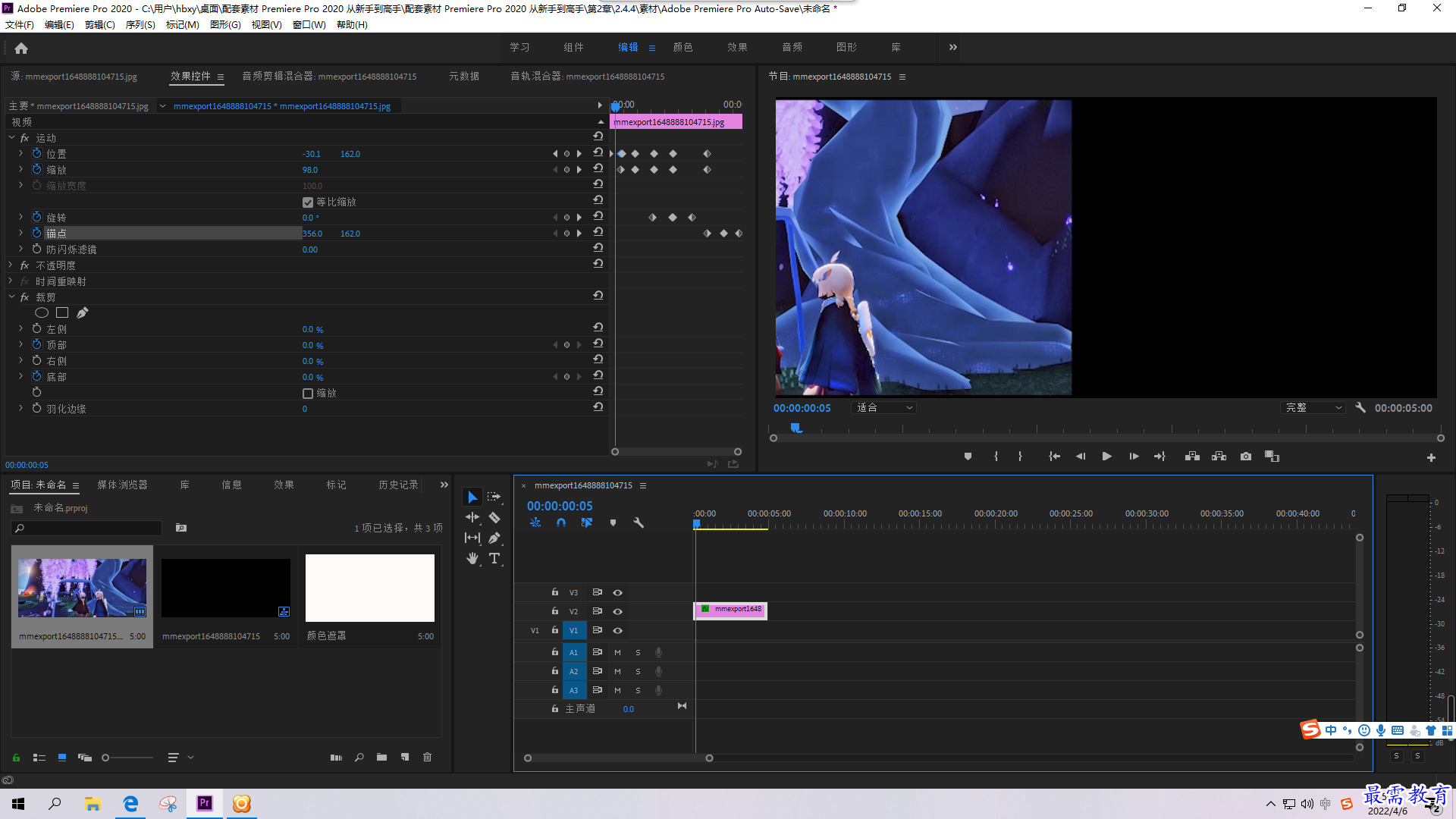Select the Razor tool
The image size is (1456, 819).
point(494,517)
